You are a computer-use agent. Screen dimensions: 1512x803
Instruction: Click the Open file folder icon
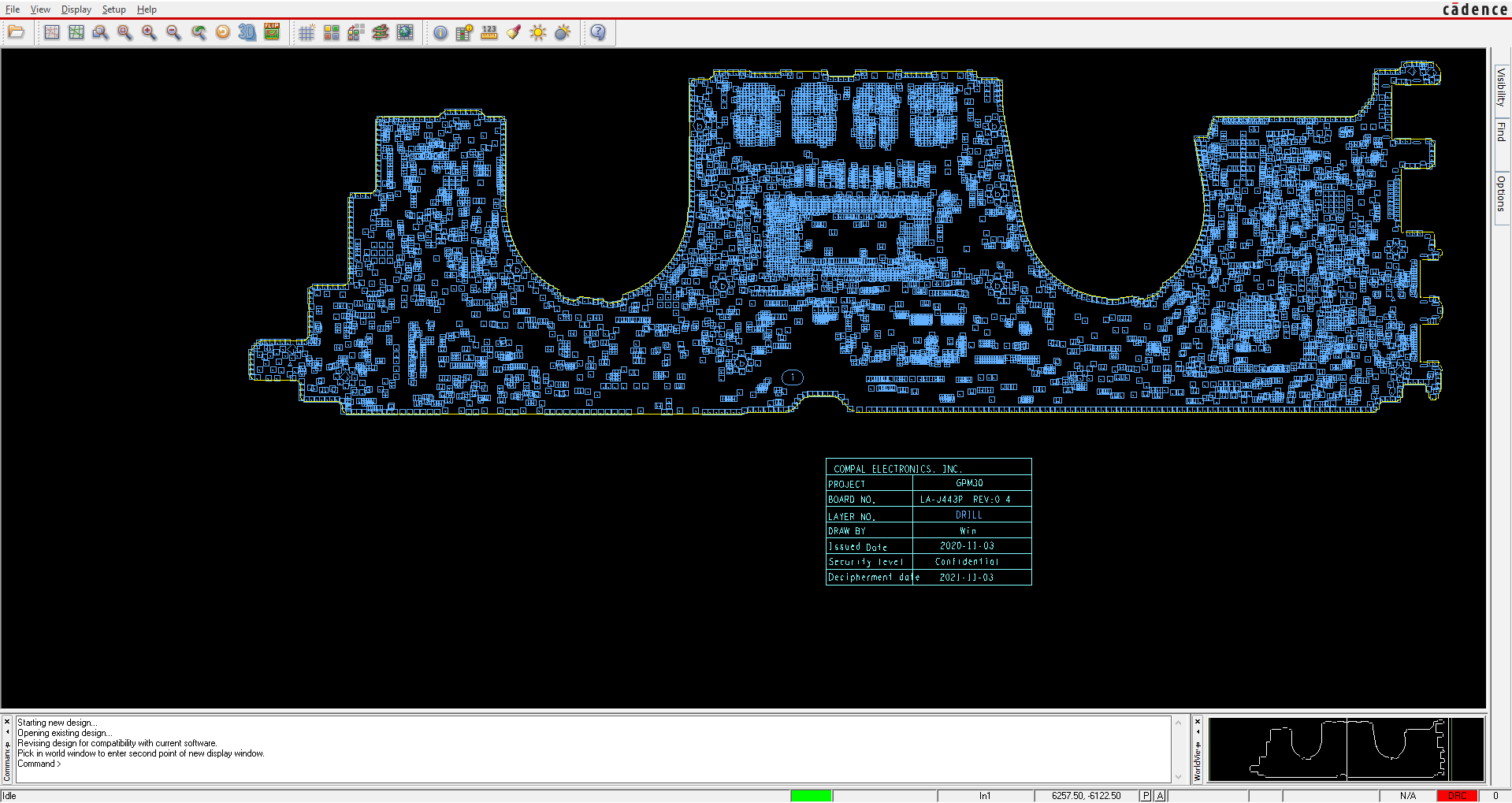click(17, 32)
